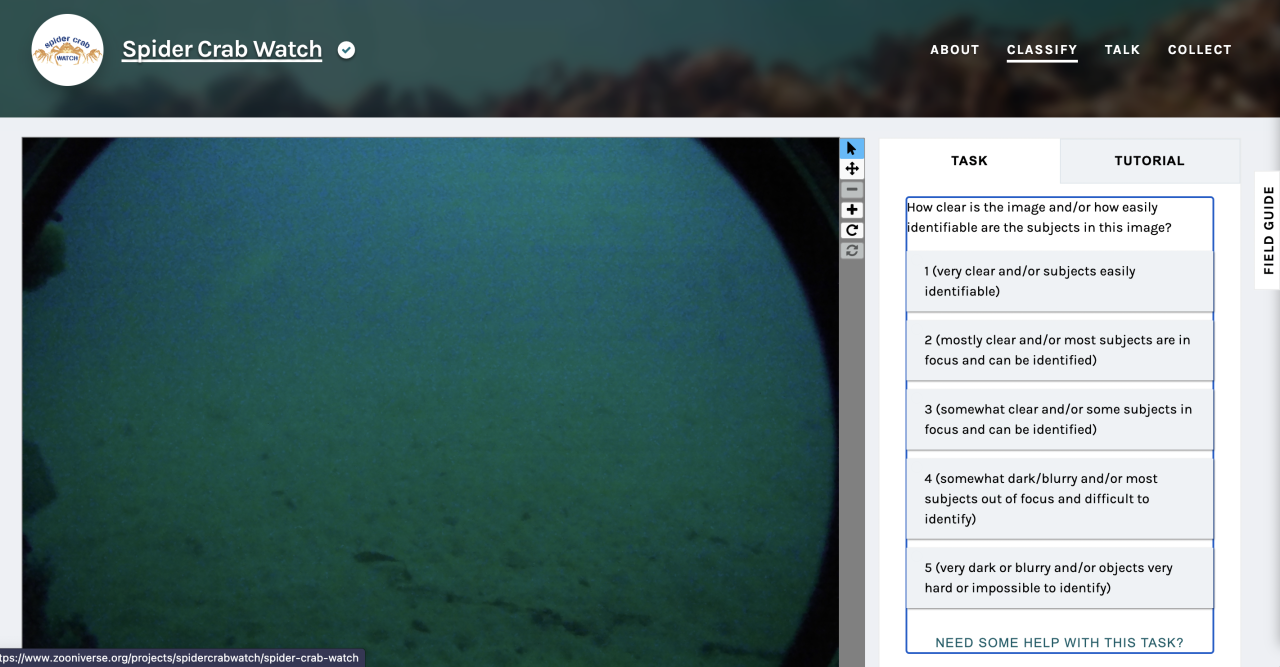Click the question text 'How clear is the image'
Image resolution: width=1280 pixels, height=667 pixels.
(1039, 217)
